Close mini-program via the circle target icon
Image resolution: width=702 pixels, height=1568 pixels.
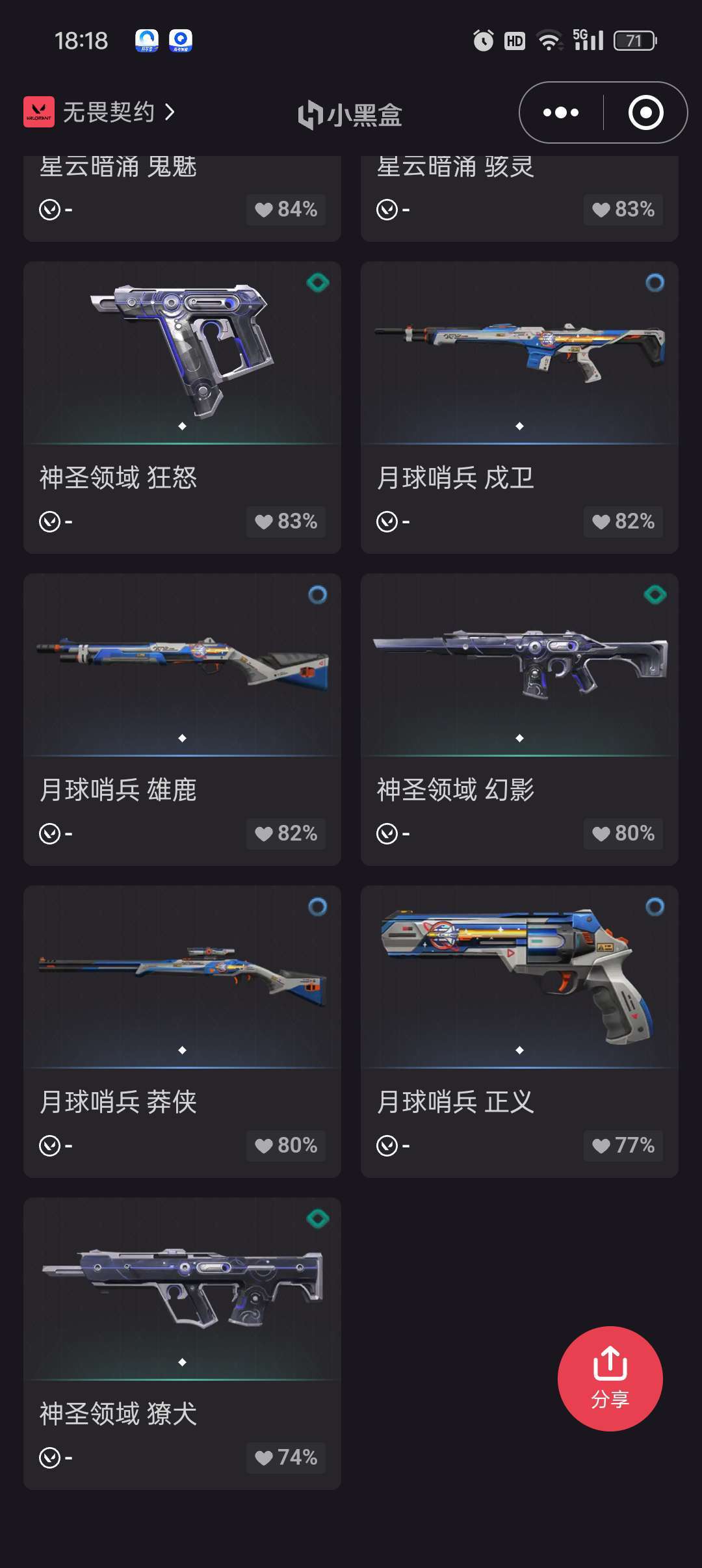645,112
